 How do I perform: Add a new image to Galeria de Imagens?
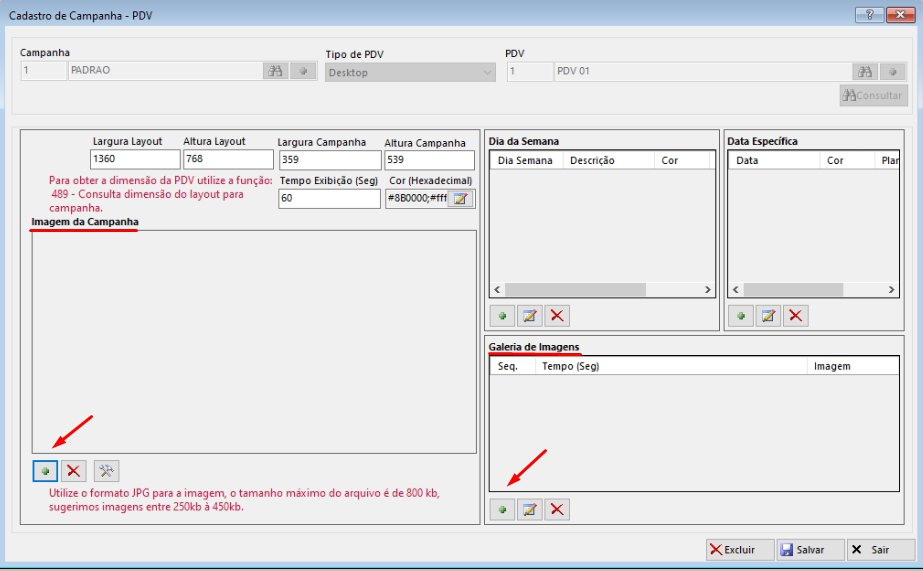[502, 510]
